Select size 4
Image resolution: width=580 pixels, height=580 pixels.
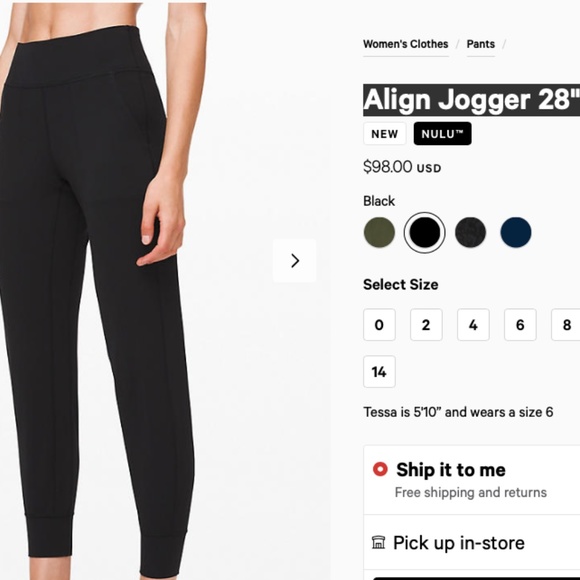[473, 324]
